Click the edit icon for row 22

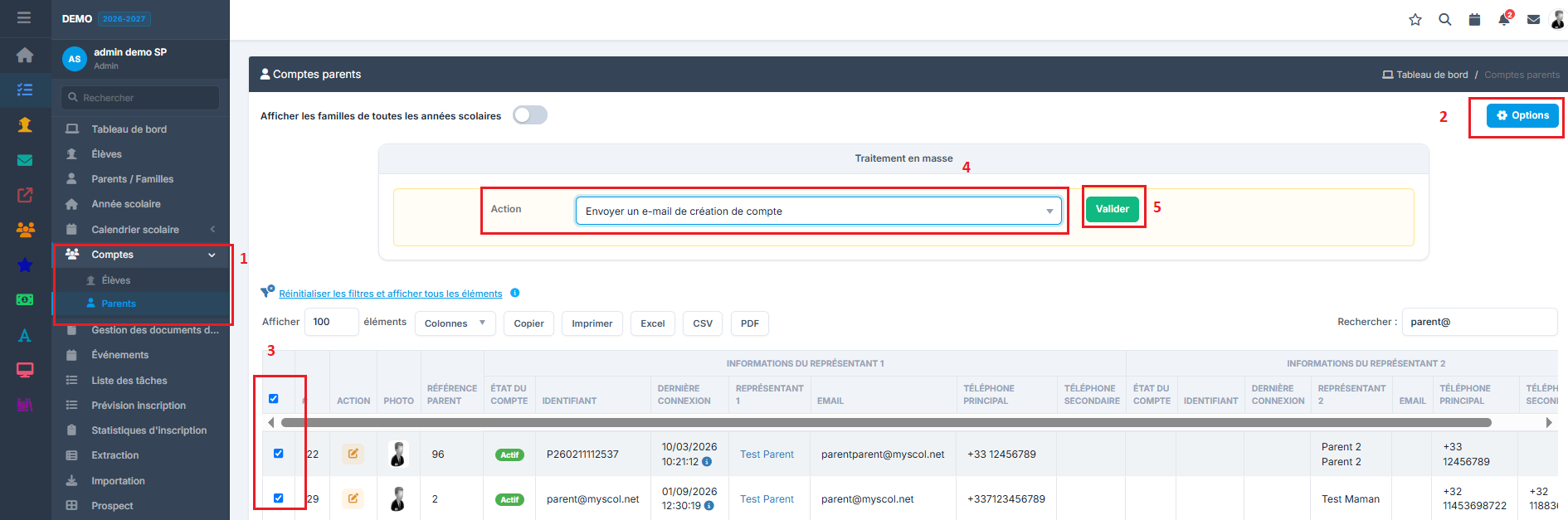[x=353, y=454]
